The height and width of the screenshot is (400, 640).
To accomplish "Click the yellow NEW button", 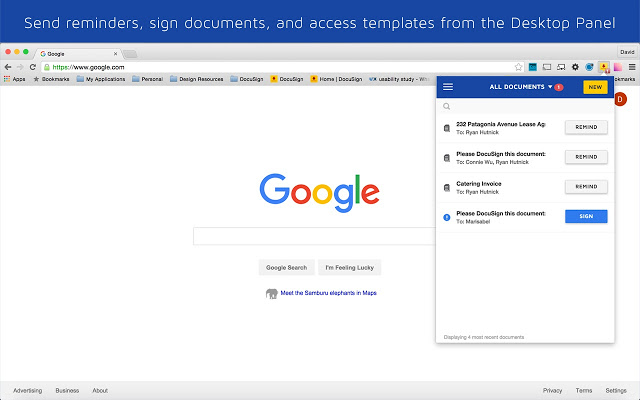I will point(595,87).
